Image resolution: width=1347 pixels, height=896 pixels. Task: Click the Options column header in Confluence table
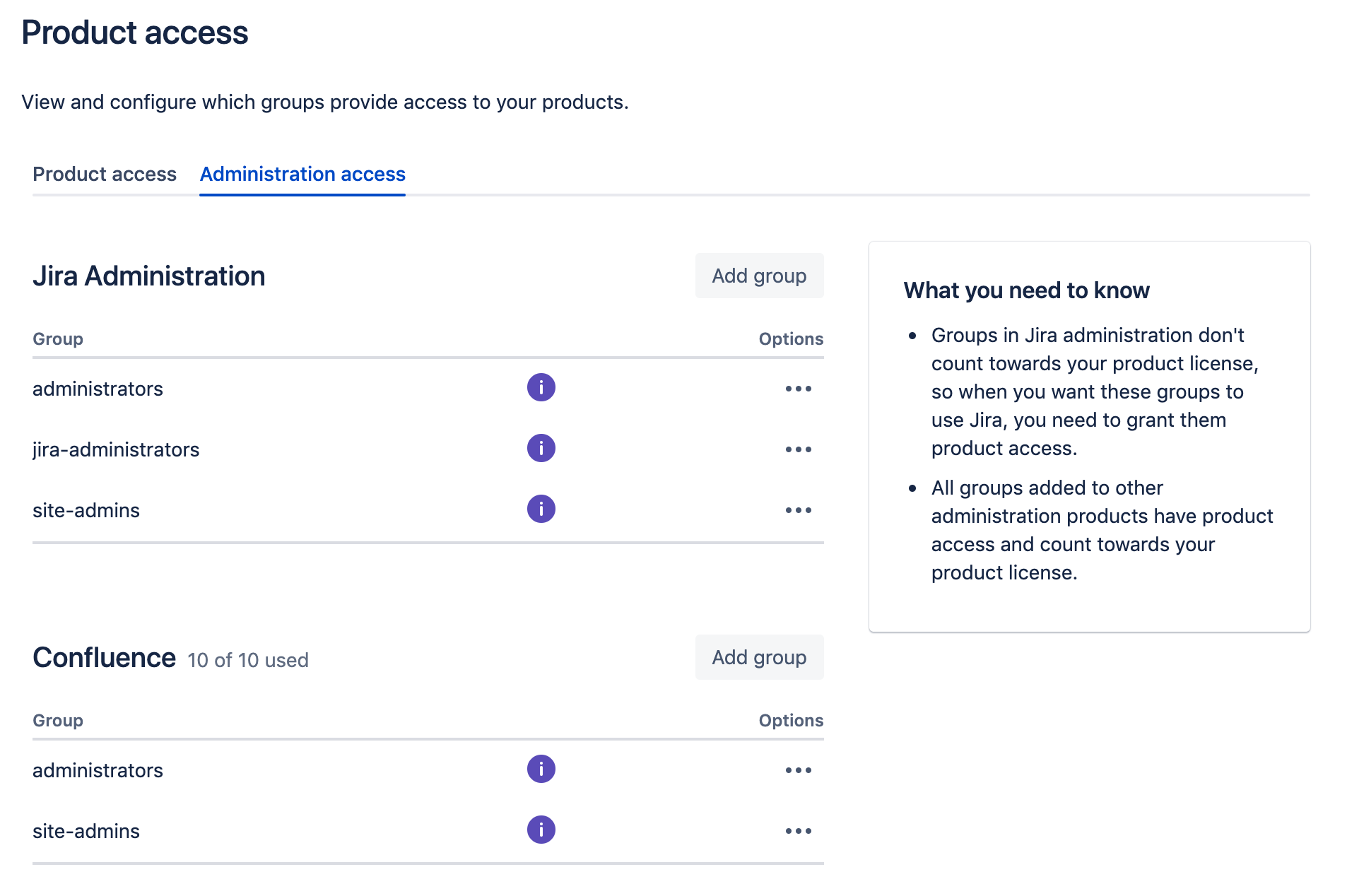[x=791, y=721]
